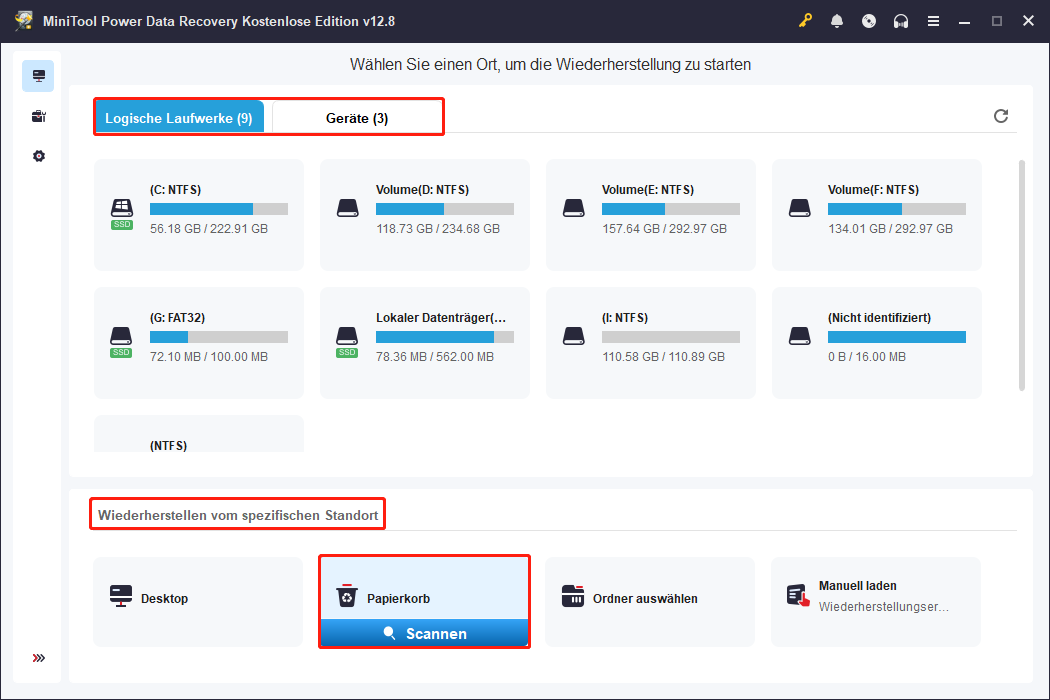Screen dimensions: 1050x700
Task: Click the Nicht identifiziert drive icon
Action: pyautogui.click(x=800, y=336)
